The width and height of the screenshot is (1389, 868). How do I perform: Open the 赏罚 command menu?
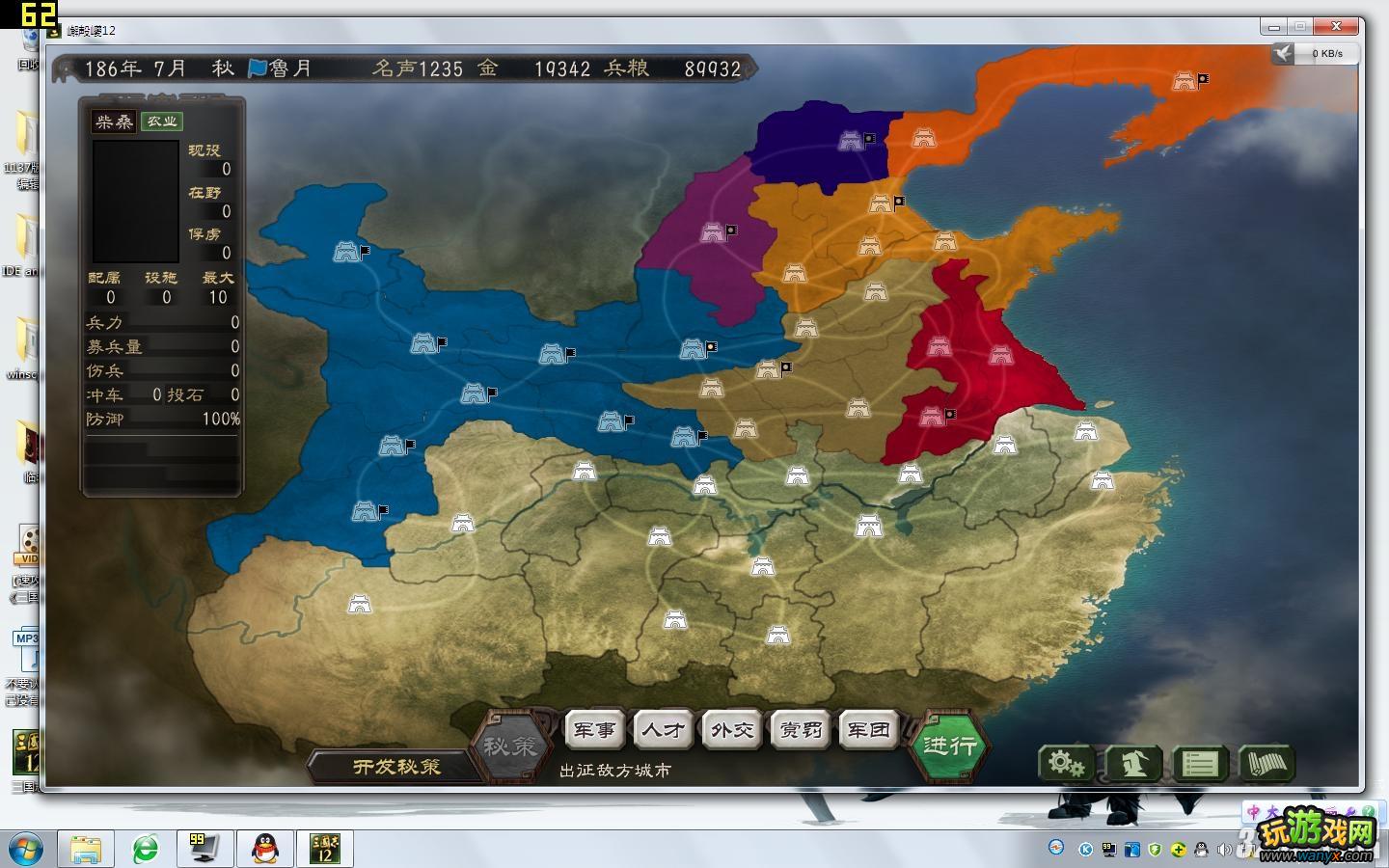pyautogui.click(x=801, y=730)
